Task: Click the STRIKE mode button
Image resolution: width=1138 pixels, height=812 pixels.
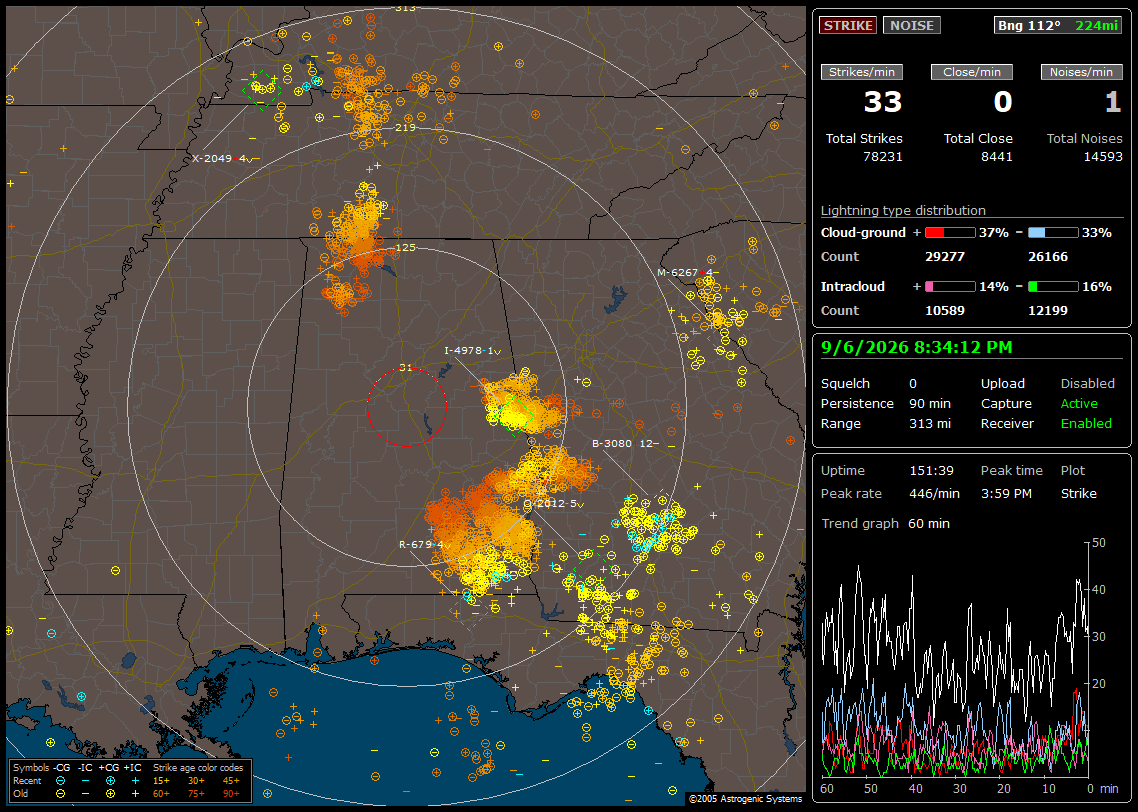Action: 848,25
